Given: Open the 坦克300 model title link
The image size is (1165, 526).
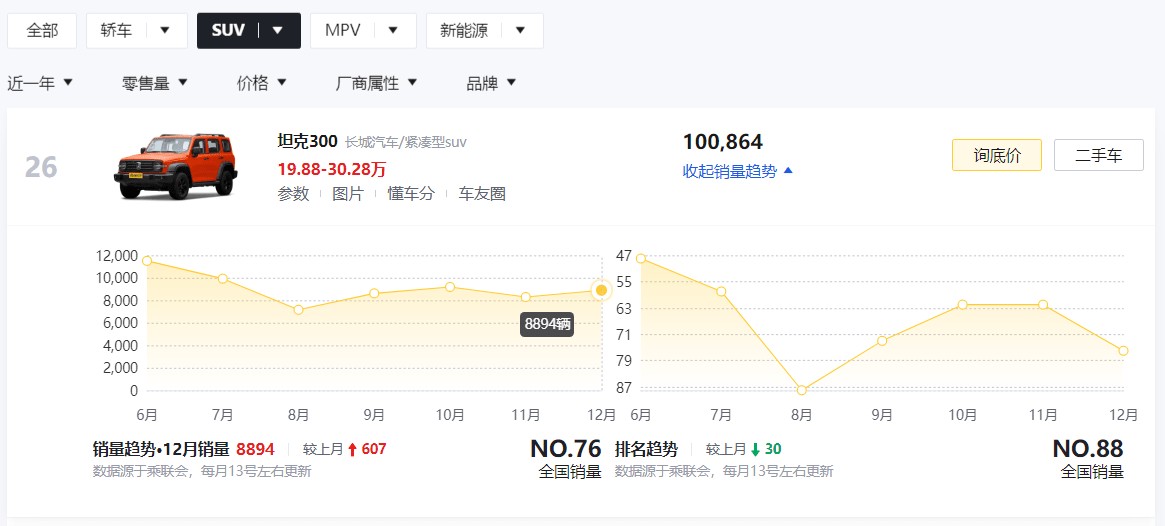Looking at the screenshot, I should tap(308, 141).
